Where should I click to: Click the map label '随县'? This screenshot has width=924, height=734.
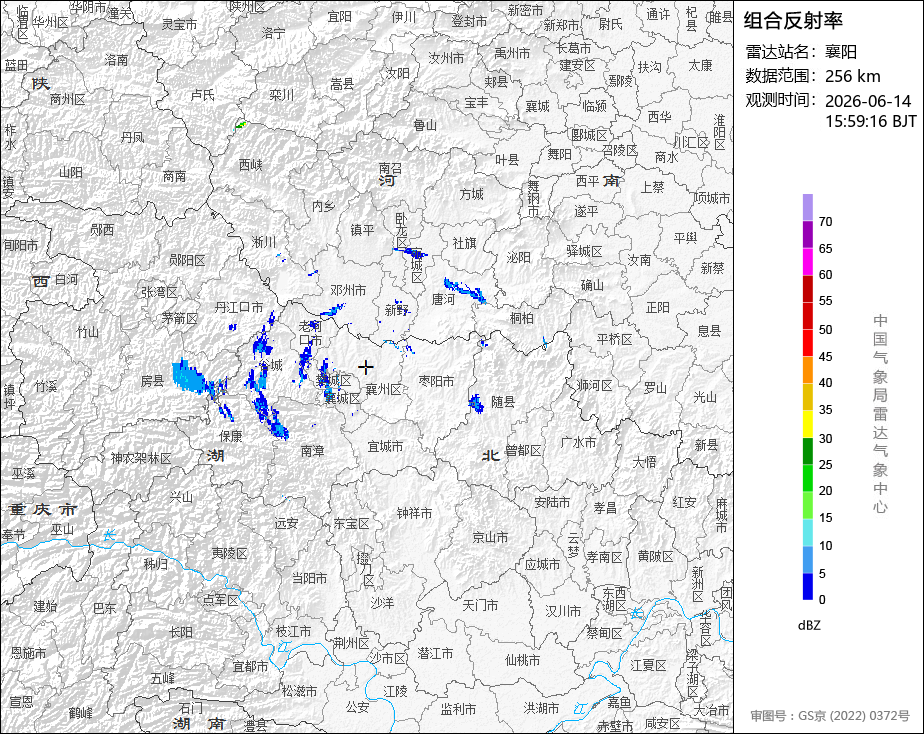click(503, 402)
